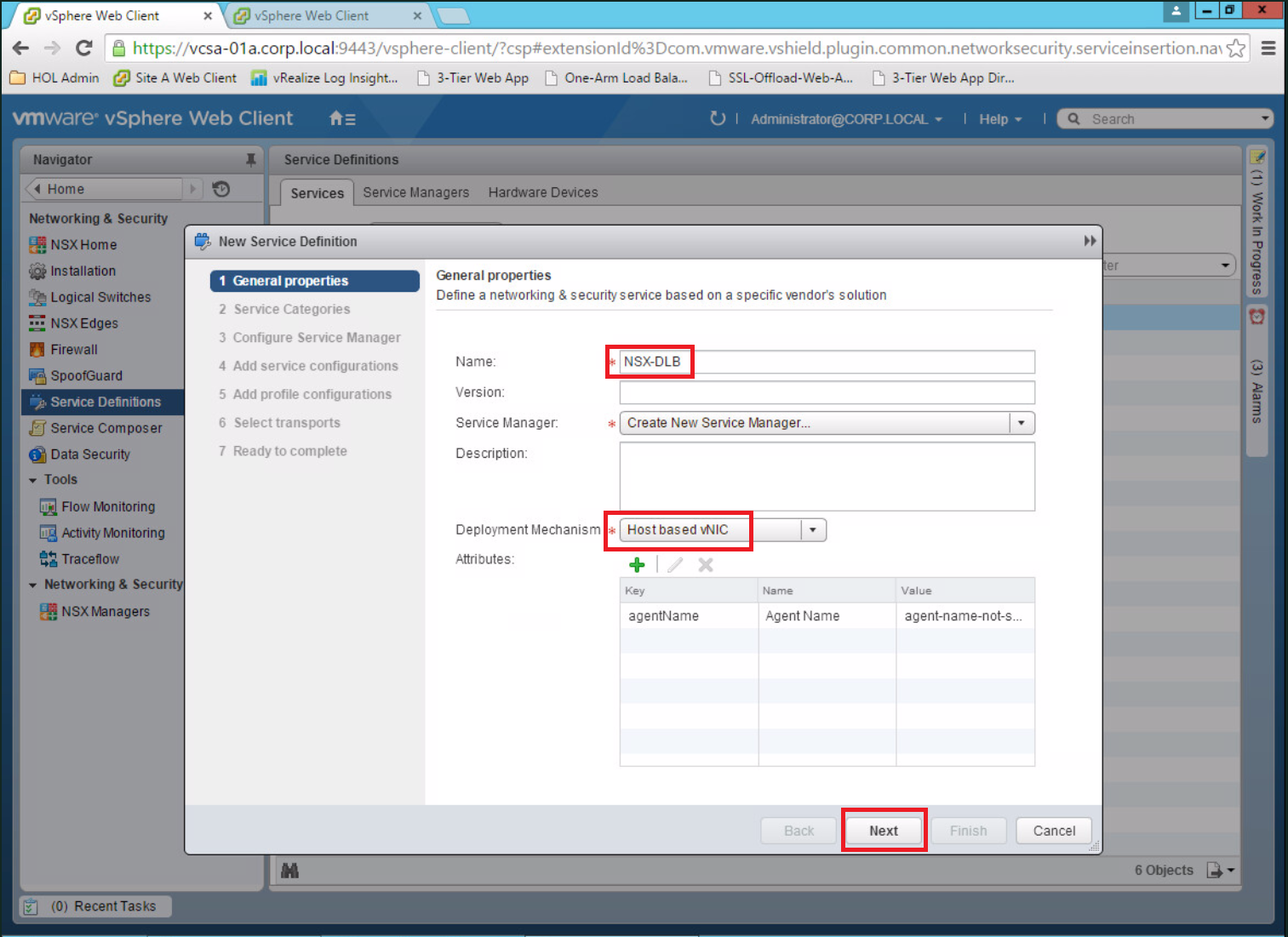1288x937 pixels.
Task: Click Home back button in navigator
Action: tap(104, 189)
